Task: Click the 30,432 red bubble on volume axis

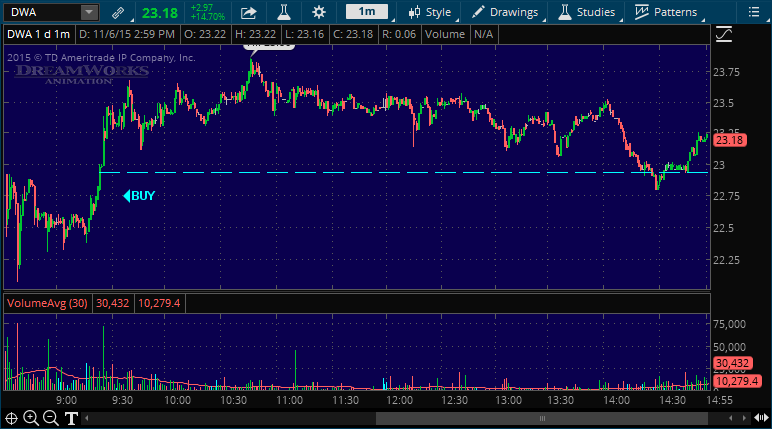Action: click(x=732, y=363)
